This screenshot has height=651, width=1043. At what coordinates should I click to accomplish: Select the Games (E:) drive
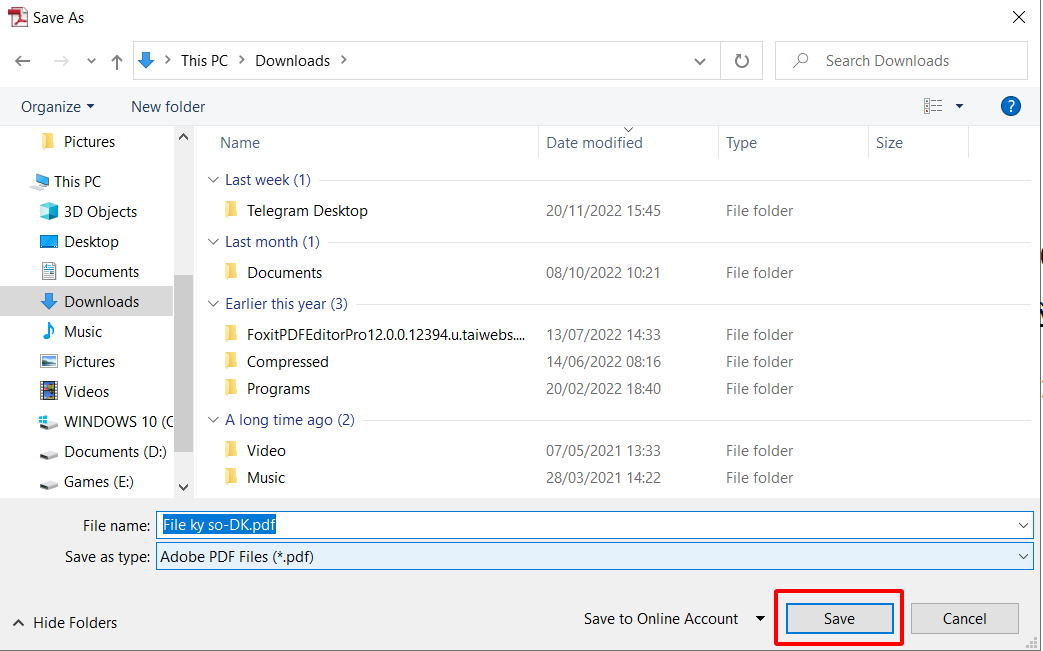[98, 481]
